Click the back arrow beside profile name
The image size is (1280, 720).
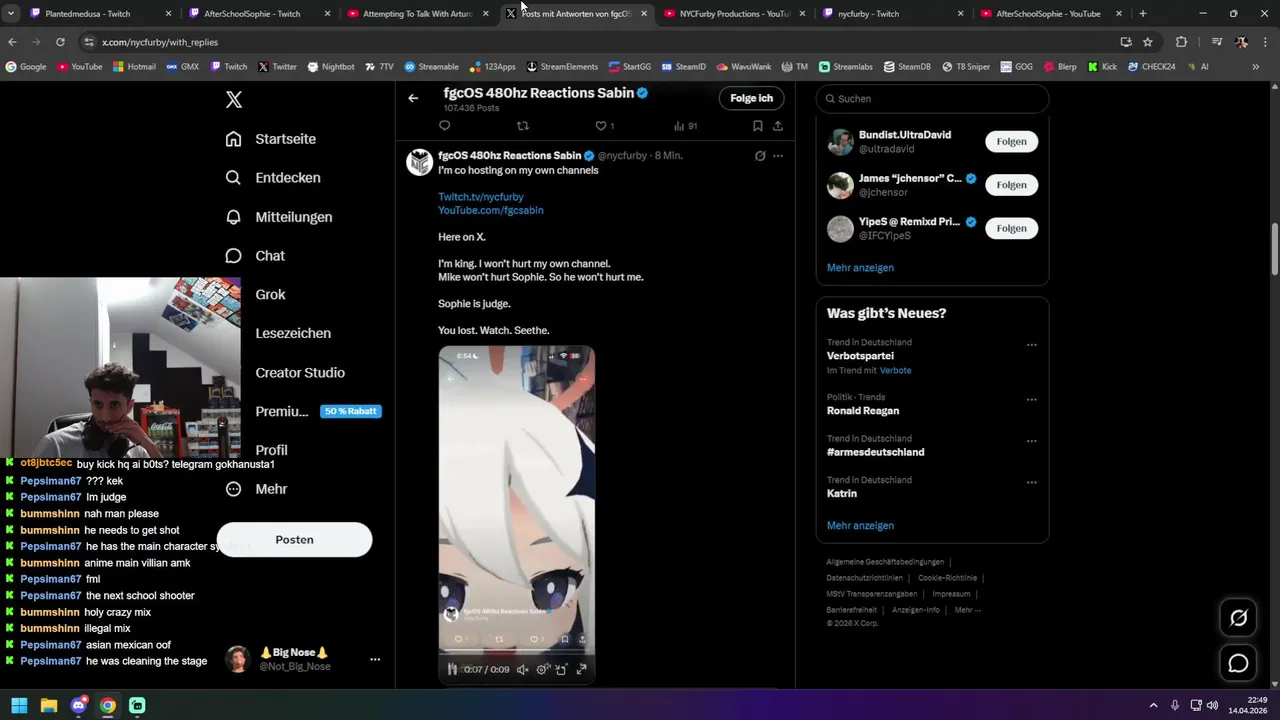[413, 98]
